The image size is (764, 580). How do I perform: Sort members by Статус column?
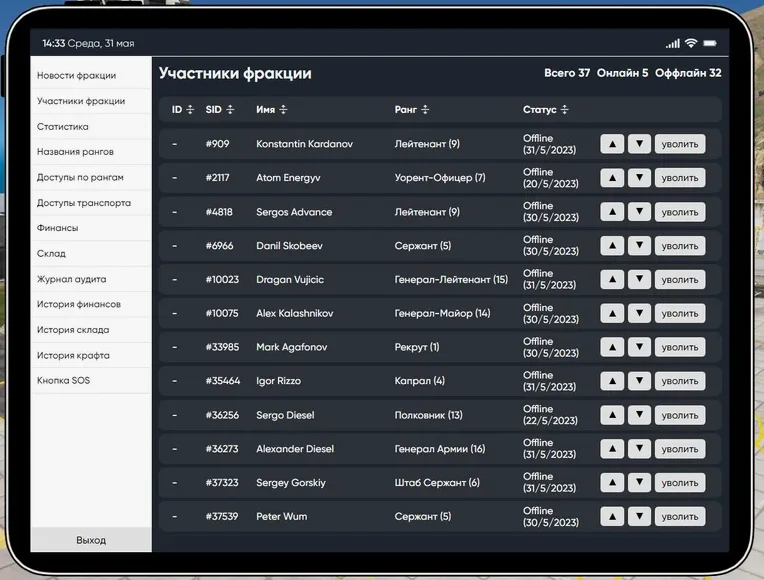(x=546, y=110)
